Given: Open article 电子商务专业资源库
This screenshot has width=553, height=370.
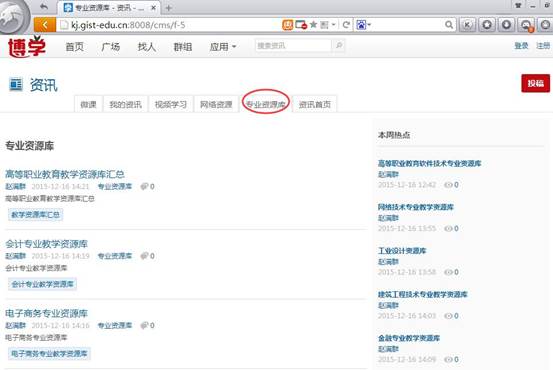Looking at the screenshot, I should (x=46, y=313).
